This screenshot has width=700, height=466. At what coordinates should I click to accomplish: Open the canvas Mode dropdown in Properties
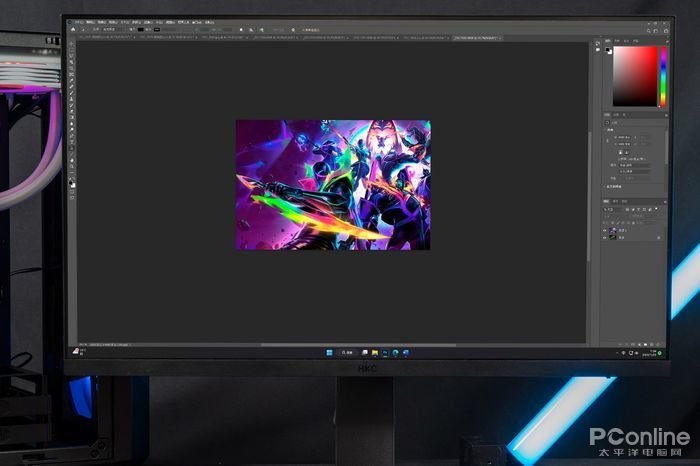point(634,165)
